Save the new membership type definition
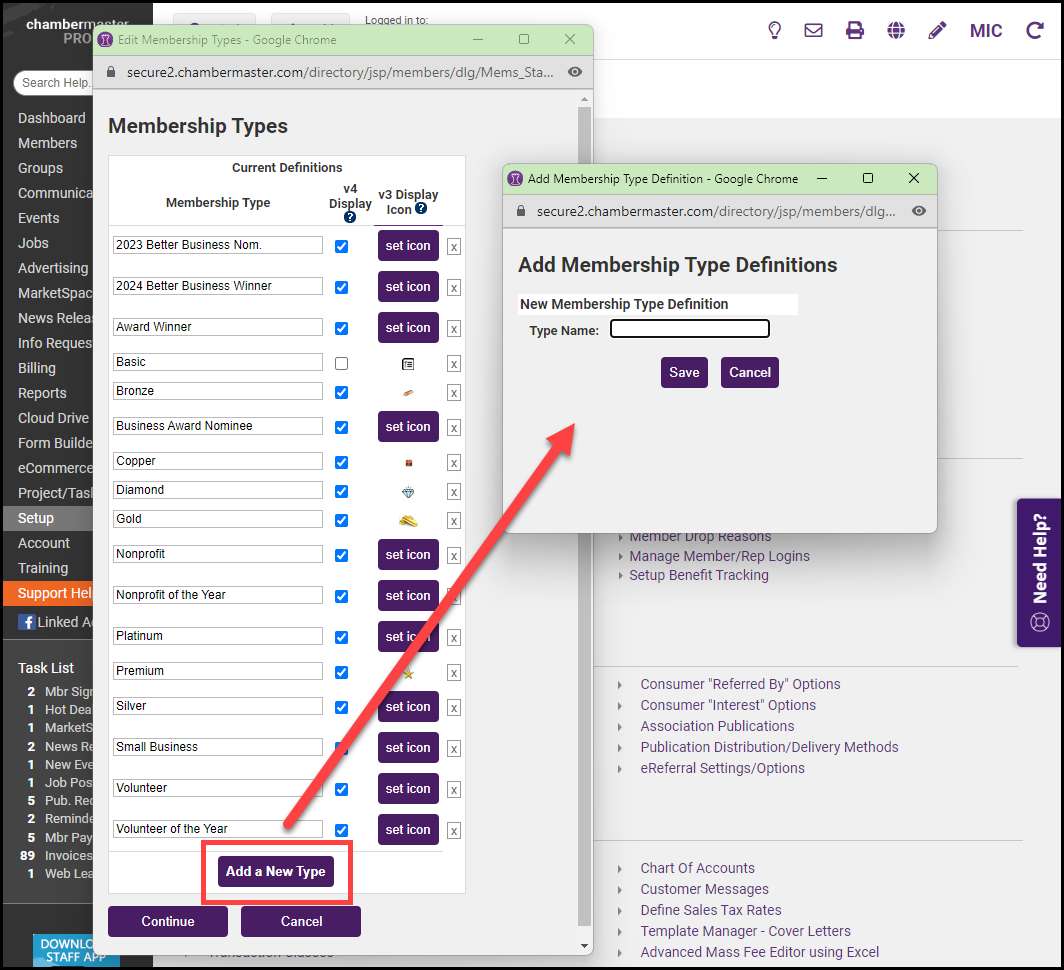1064x970 pixels. [x=684, y=372]
